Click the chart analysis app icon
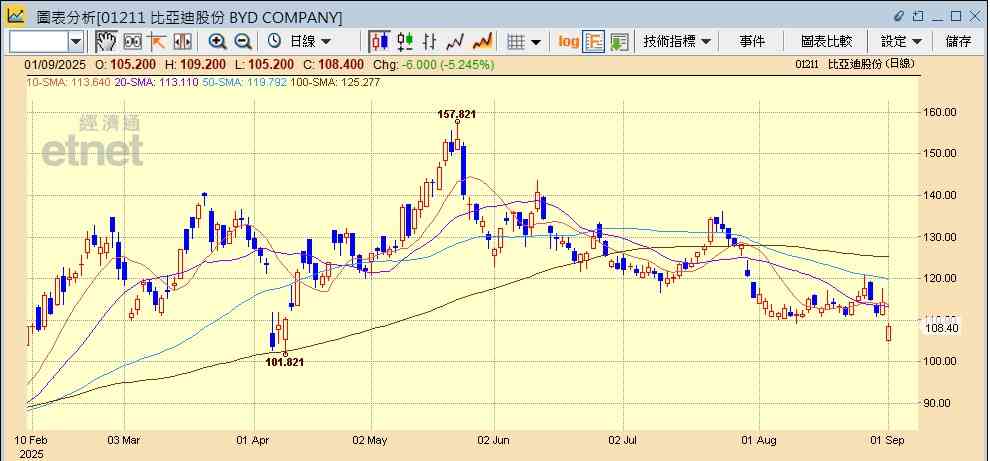 [x=16, y=16]
